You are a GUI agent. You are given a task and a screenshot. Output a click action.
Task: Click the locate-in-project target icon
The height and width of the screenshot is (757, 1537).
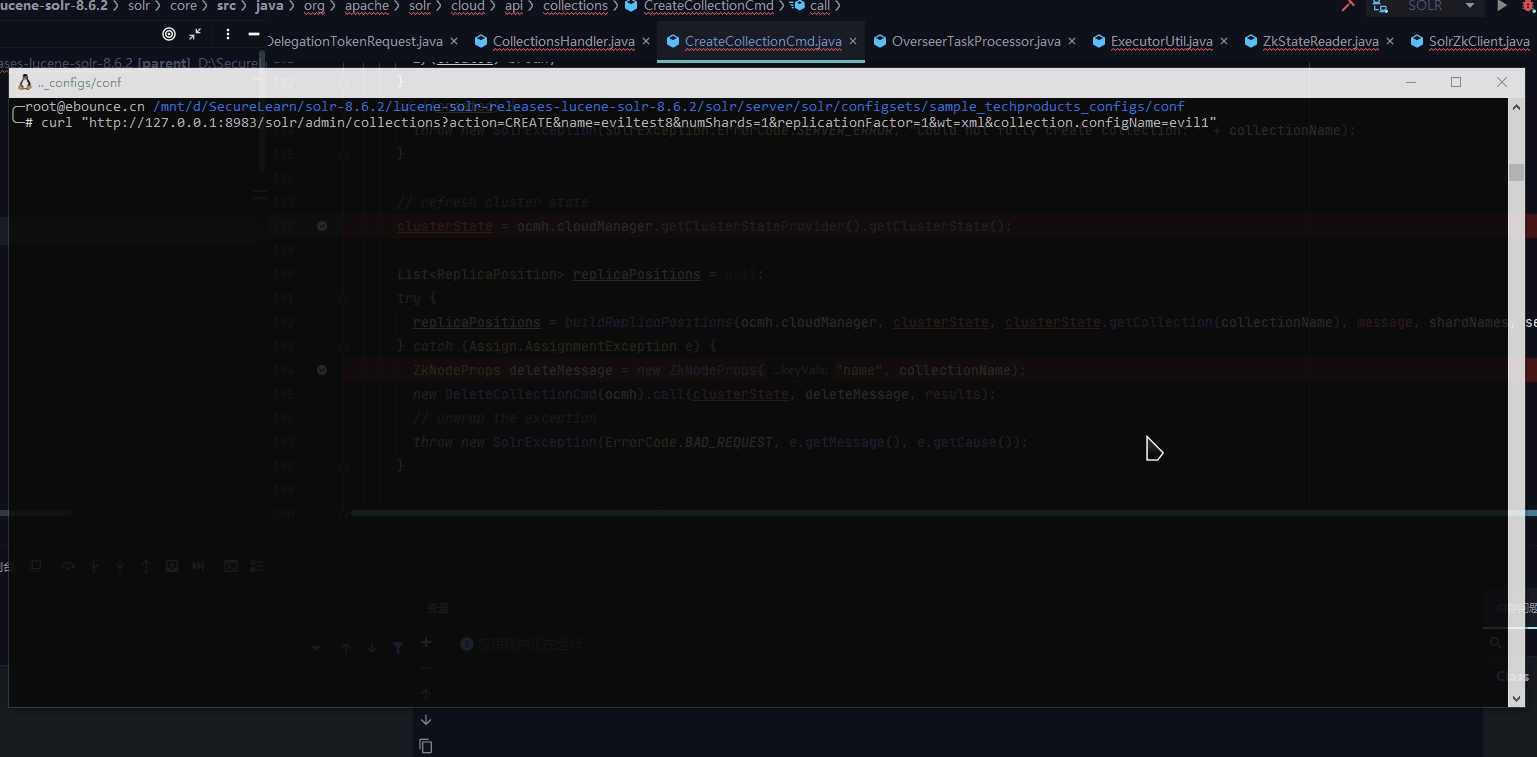click(168, 34)
